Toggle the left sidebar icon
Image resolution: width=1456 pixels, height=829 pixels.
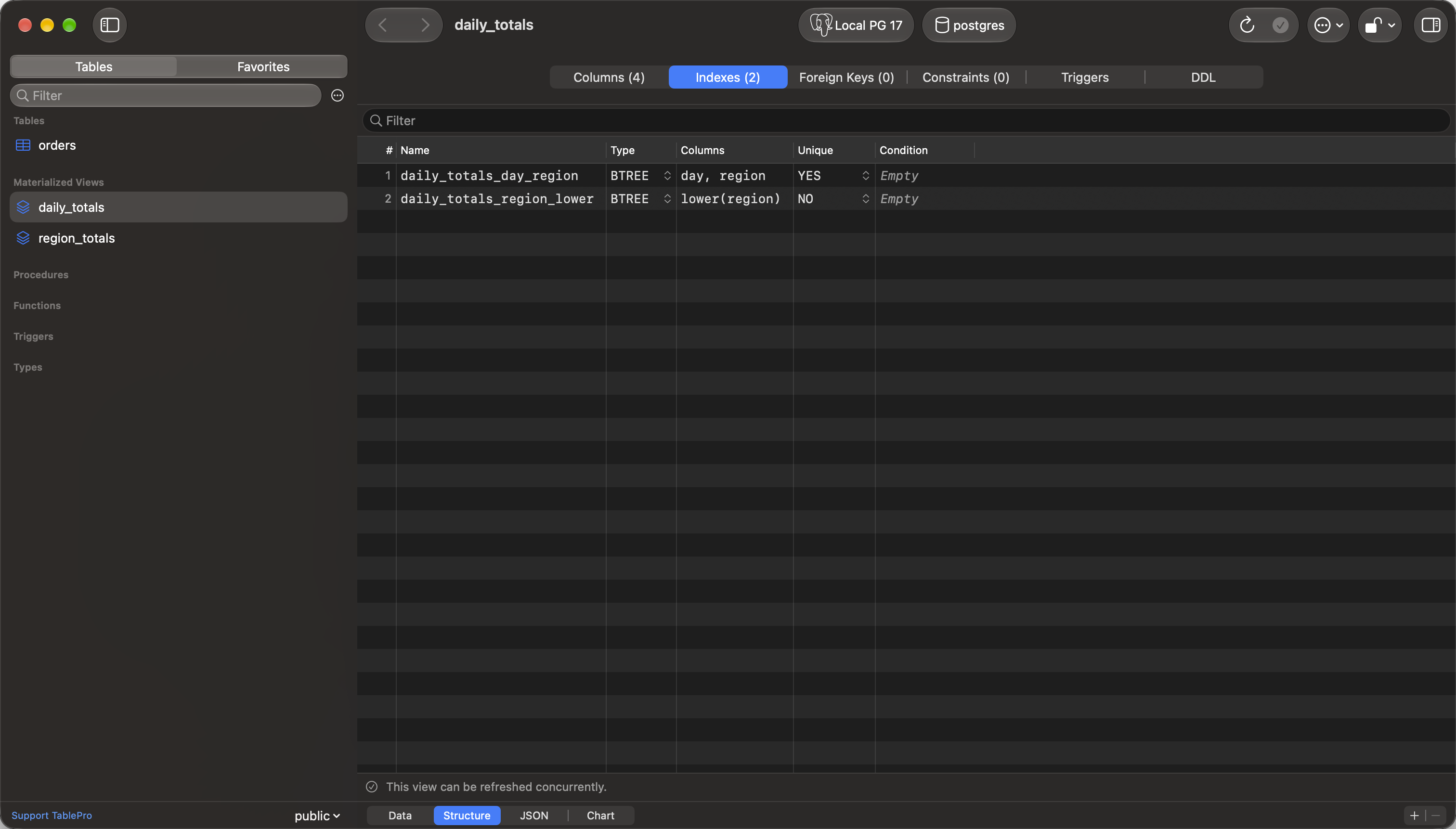point(109,25)
